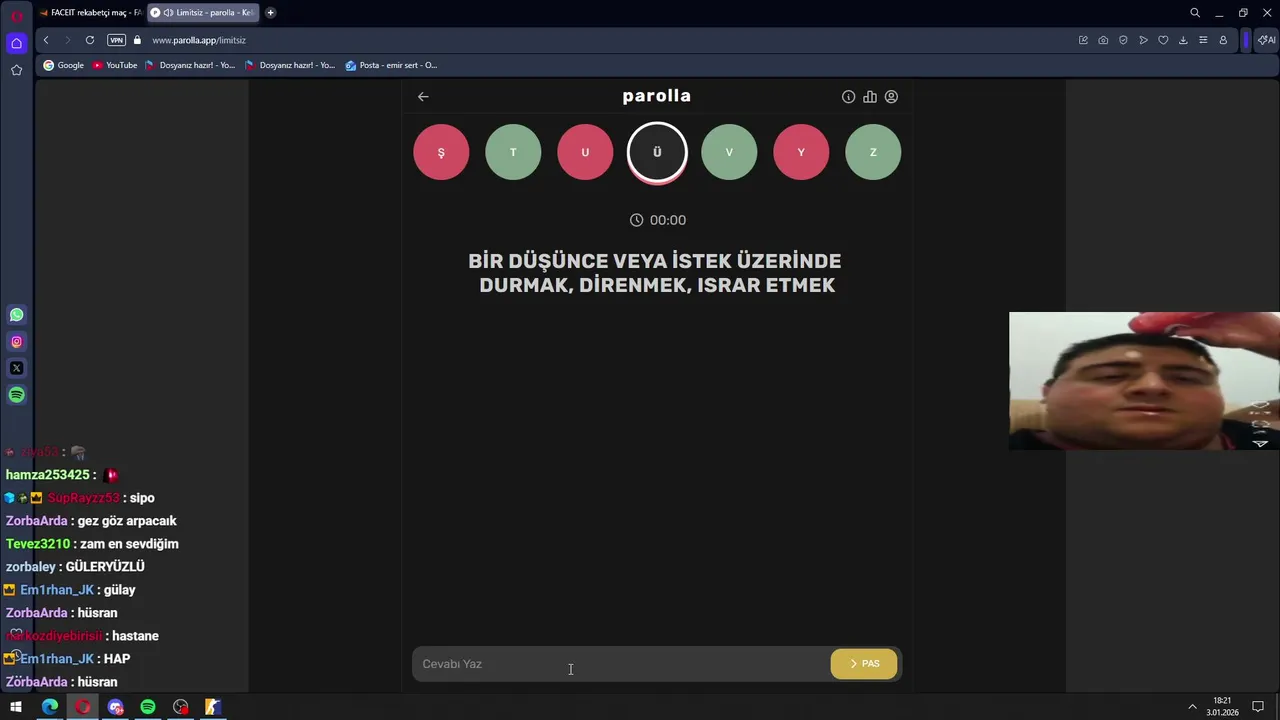This screenshot has height=720, width=1280.
Task: Select the Ş letter circle
Action: (x=441, y=152)
